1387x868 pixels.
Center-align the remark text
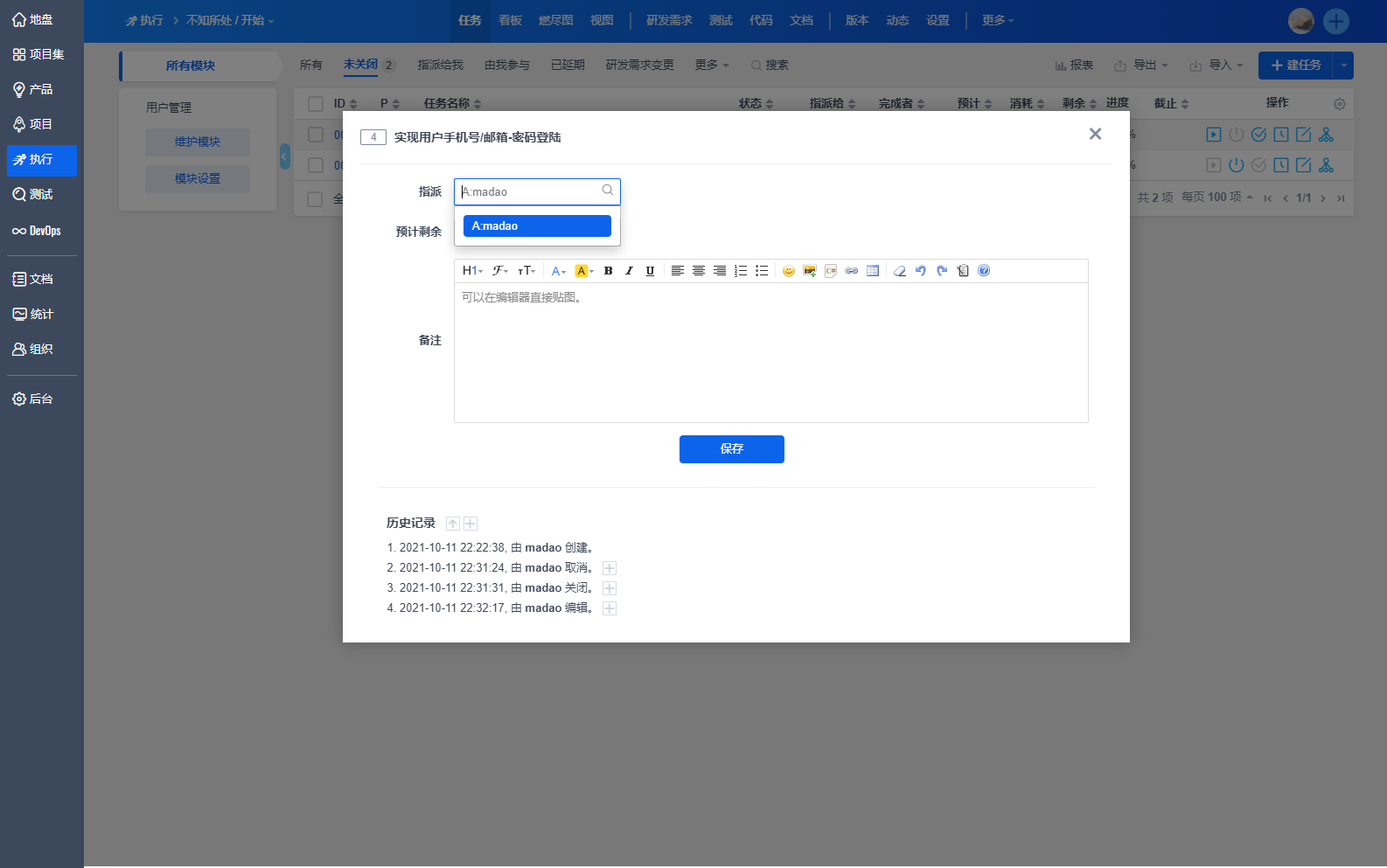point(699,271)
